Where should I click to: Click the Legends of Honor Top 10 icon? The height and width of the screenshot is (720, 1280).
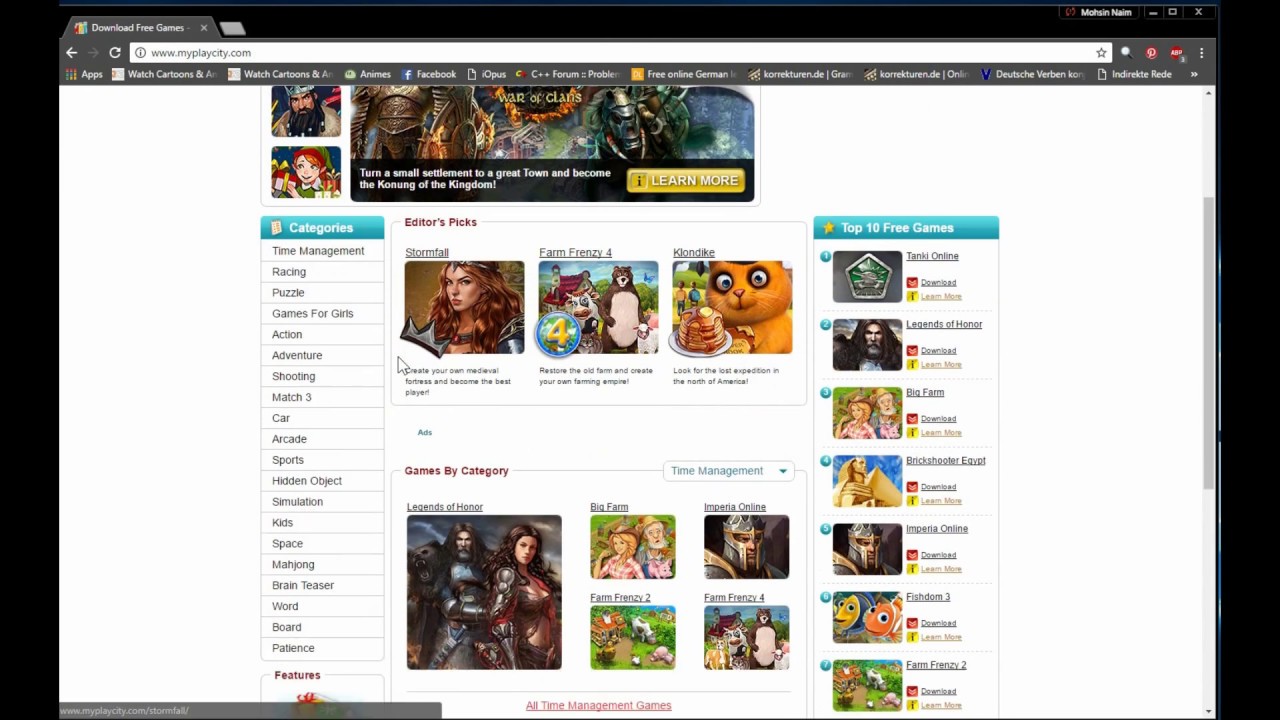coord(867,344)
